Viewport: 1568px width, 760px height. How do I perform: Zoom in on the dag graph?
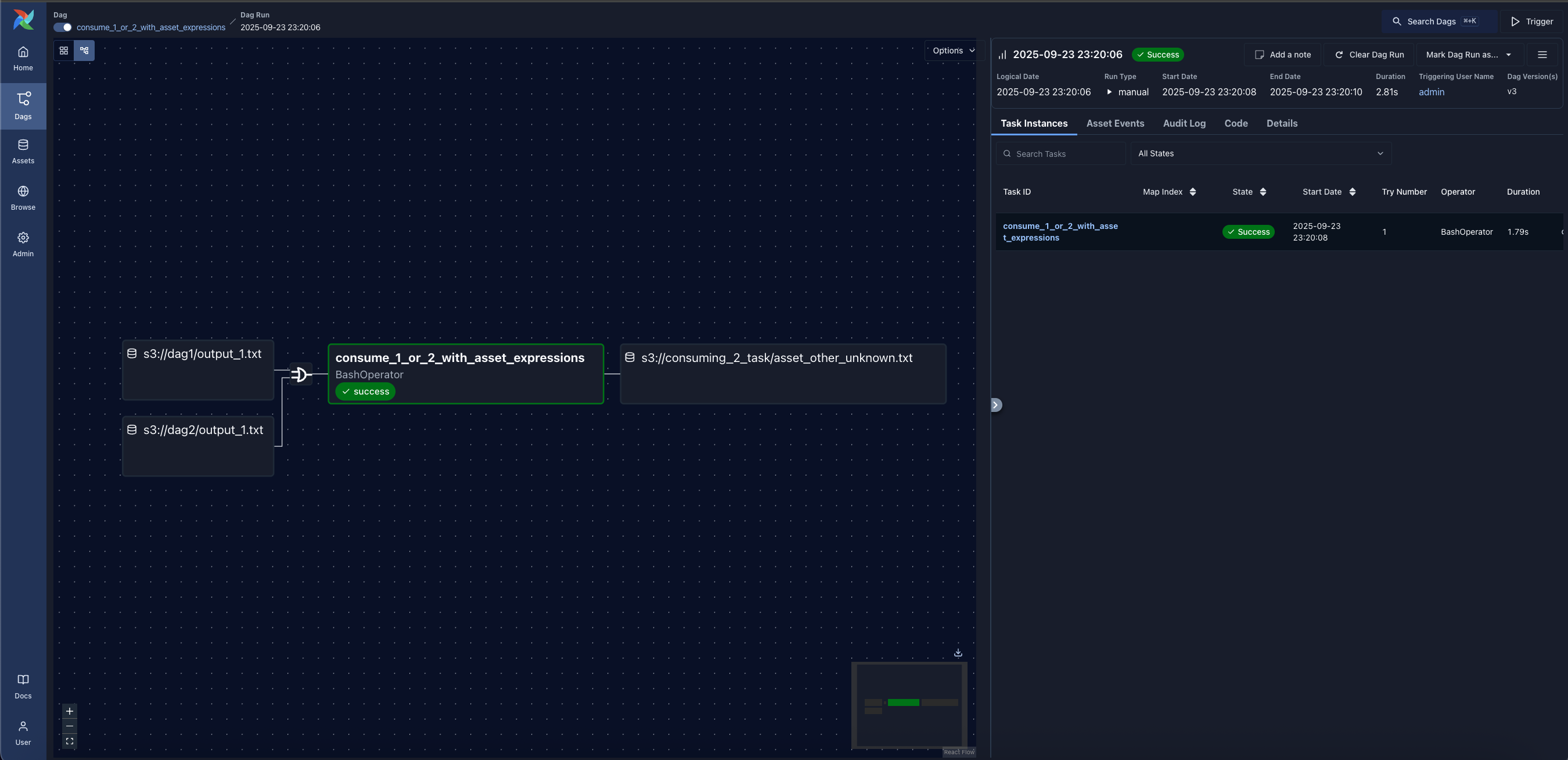69,711
